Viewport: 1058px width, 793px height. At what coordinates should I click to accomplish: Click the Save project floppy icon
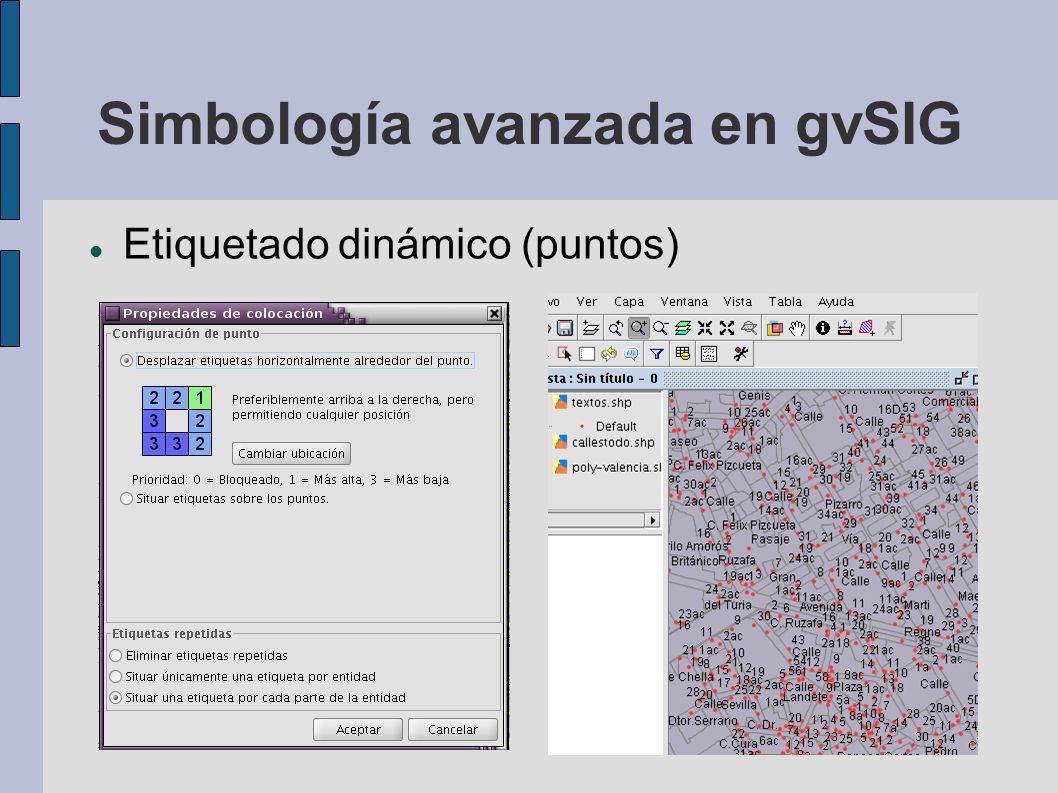pyautogui.click(x=565, y=329)
